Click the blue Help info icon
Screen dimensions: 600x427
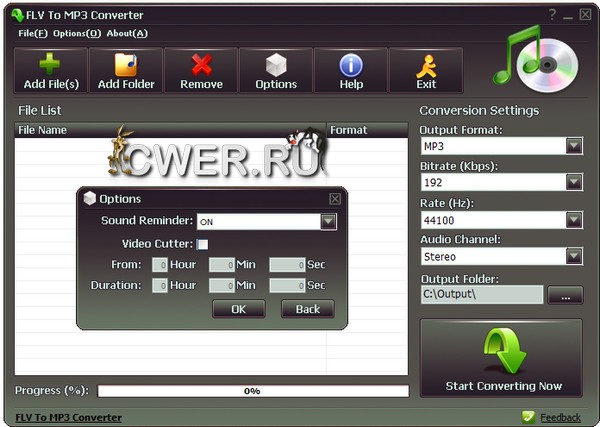coord(351,64)
